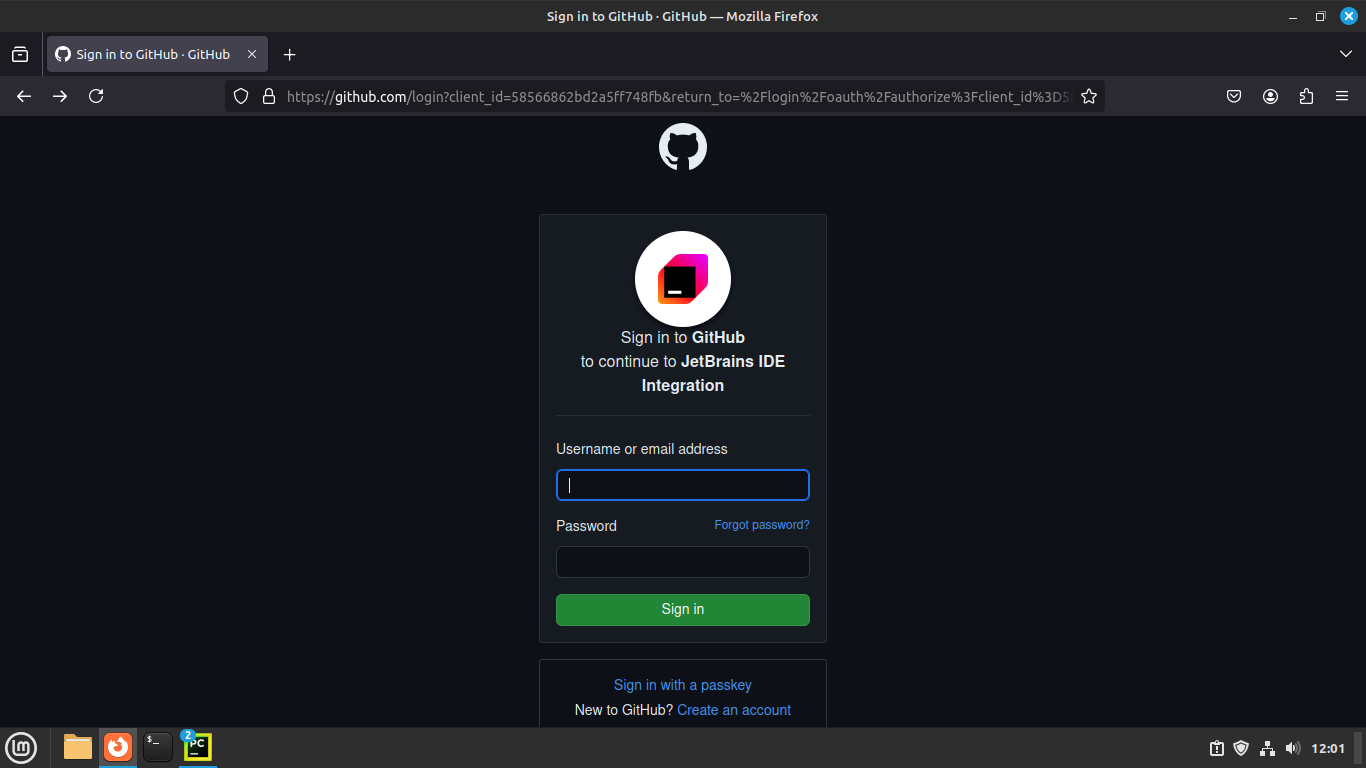The image size is (1366, 768).
Task: Open the volume speaker tray icon
Action: tap(1292, 748)
